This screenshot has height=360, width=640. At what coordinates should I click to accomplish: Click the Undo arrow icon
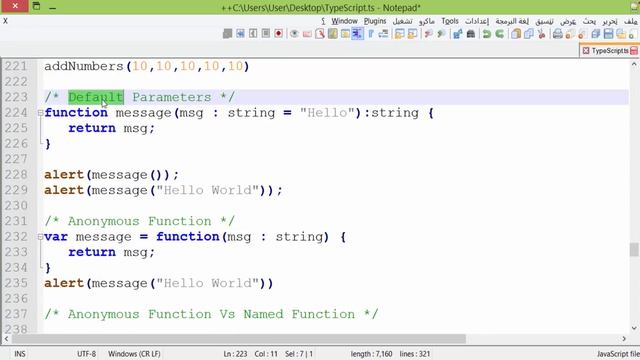(500, 34)
